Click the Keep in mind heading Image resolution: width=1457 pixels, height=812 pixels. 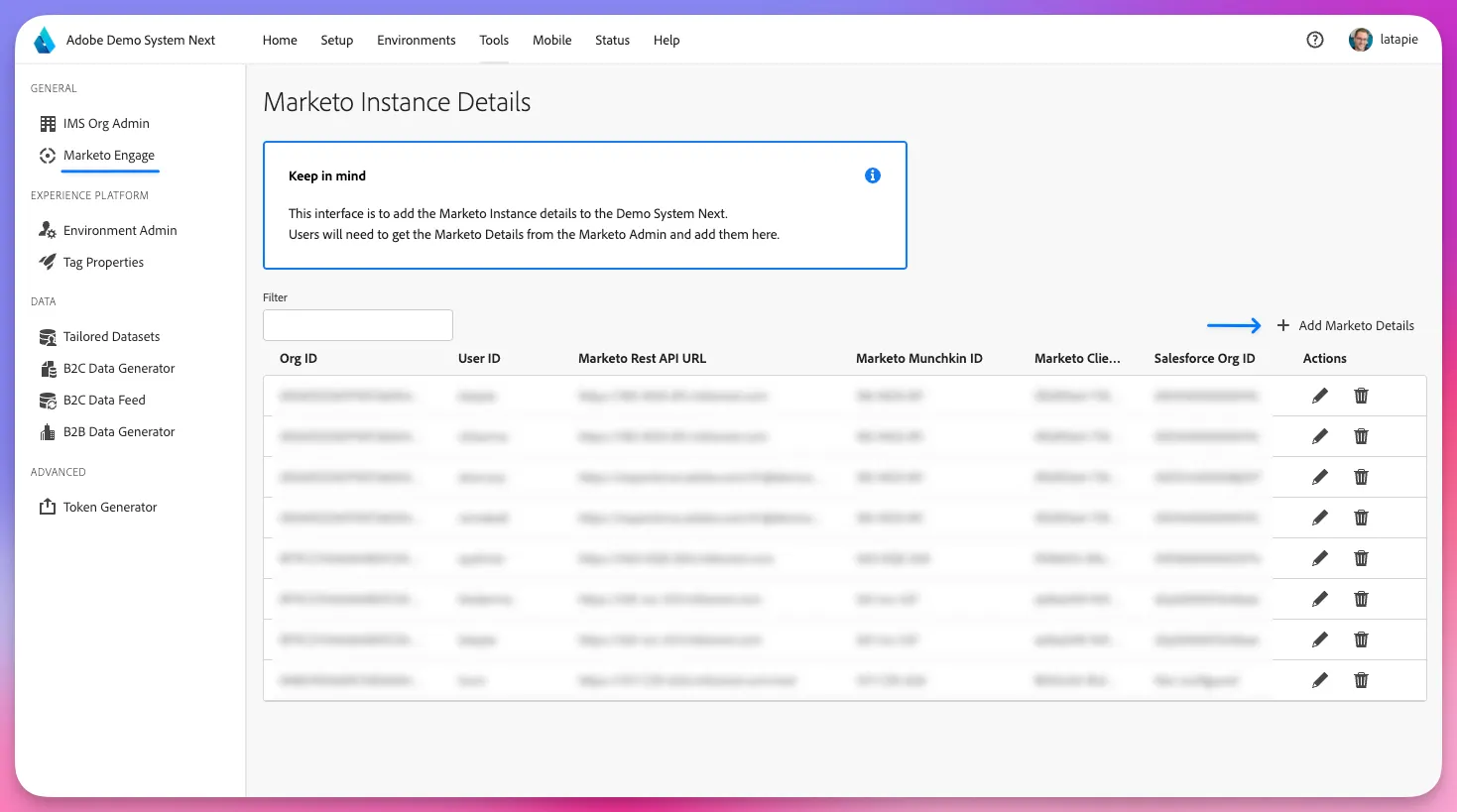[327, 176]
